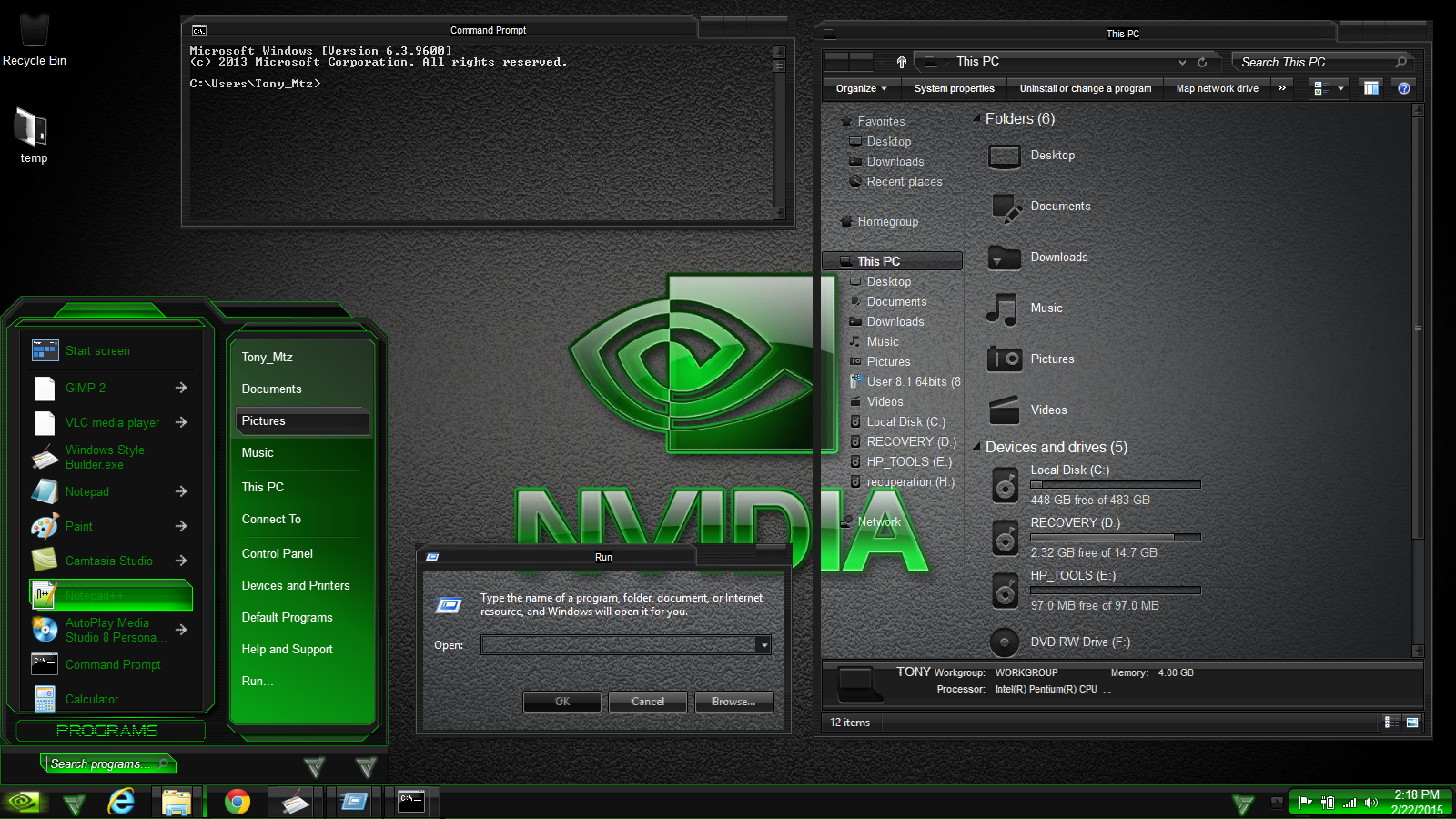This screenshot has height=819, width=1456.
Task: Click Browse... in Run dialog
Action: [734, 702]
